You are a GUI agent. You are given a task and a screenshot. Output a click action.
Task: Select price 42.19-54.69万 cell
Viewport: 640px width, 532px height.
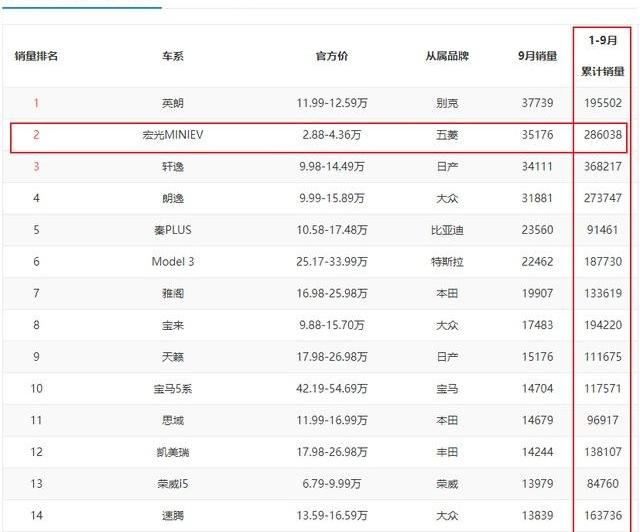coord(332,389)
